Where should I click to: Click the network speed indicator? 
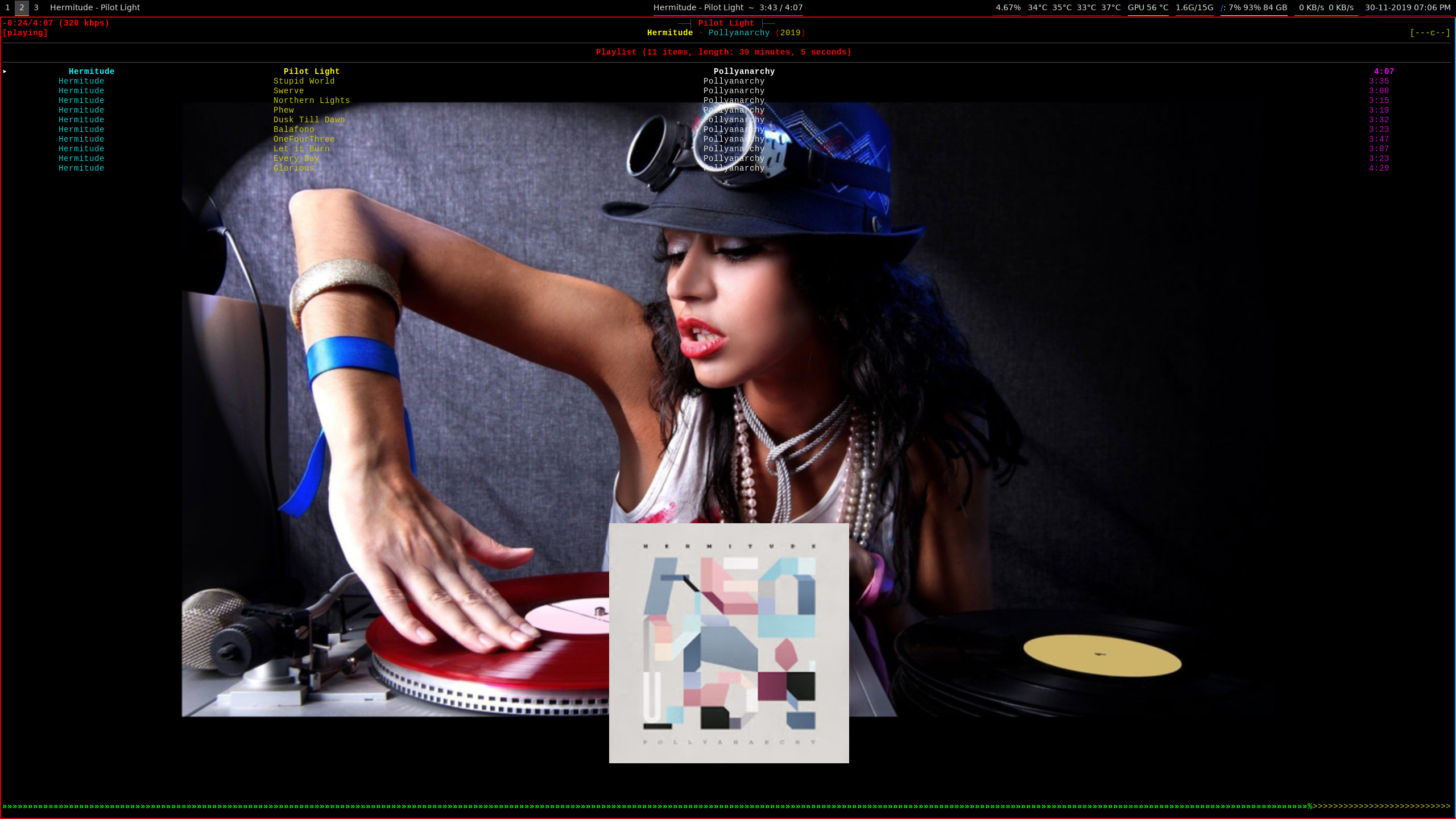(1326, 7)
